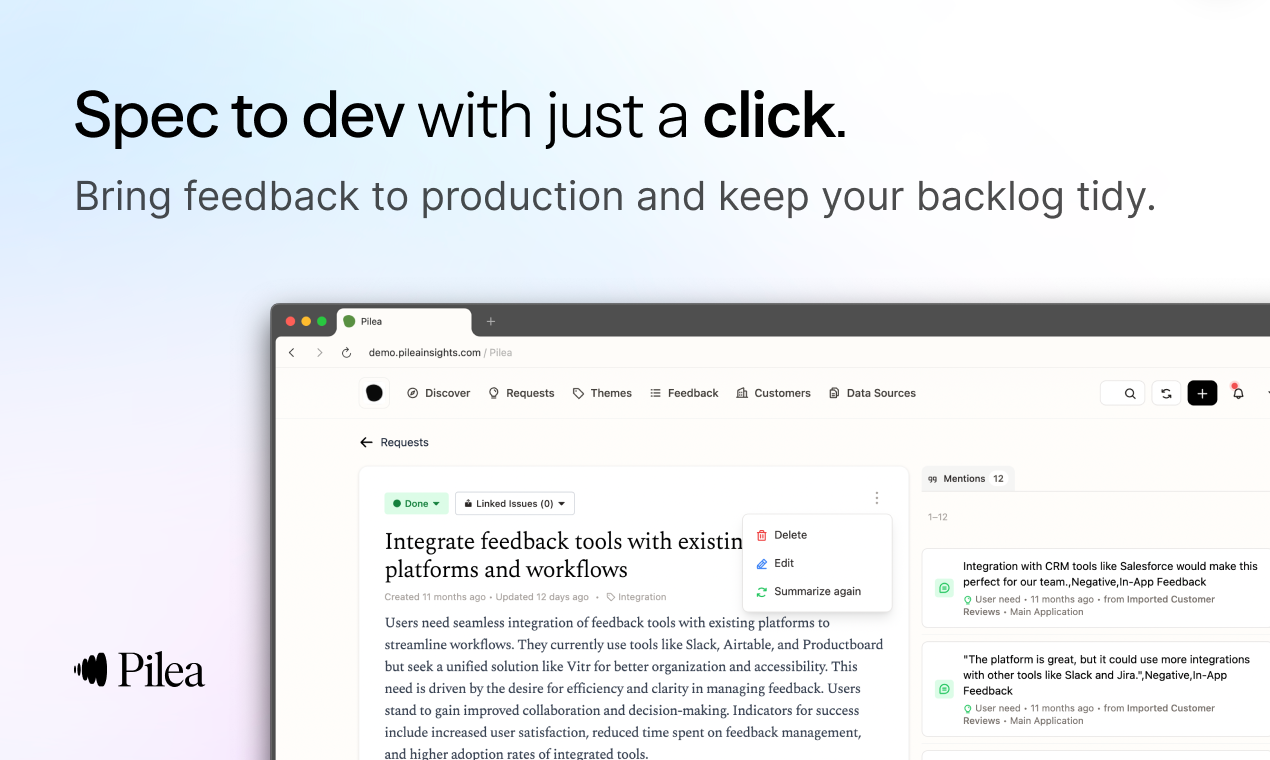Navigate to Customers
Screen dimensions: 1270x760
pyautogui.click(x=773, y=393)
